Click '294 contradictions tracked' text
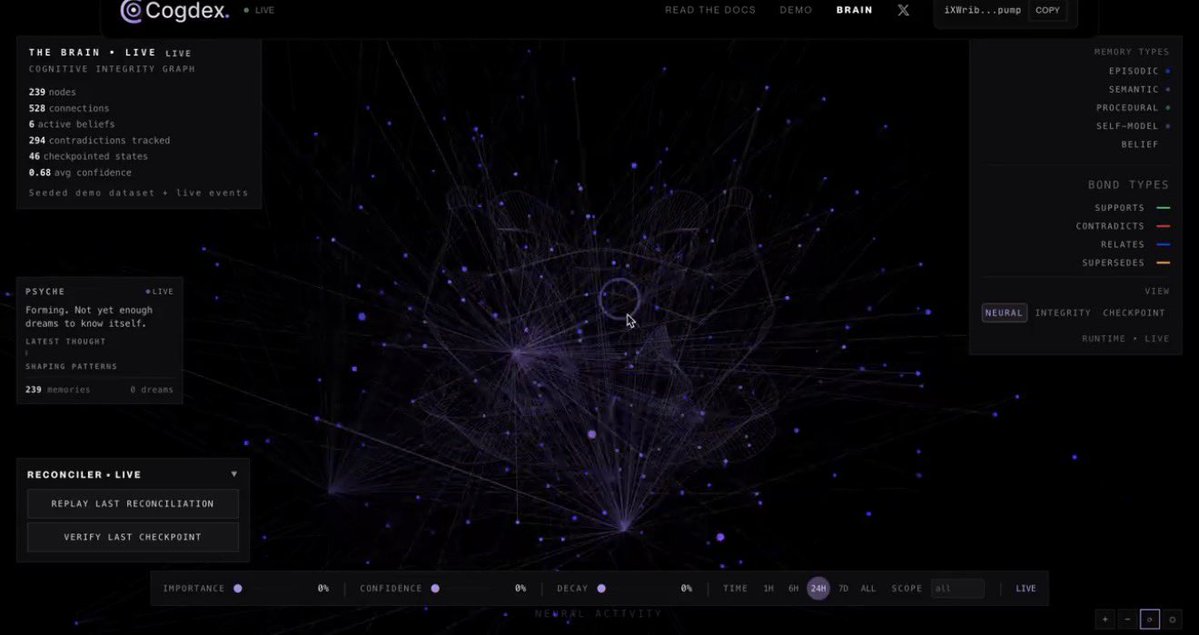The width and height of the screenshot is (1199, 635). tap(99, 141)
